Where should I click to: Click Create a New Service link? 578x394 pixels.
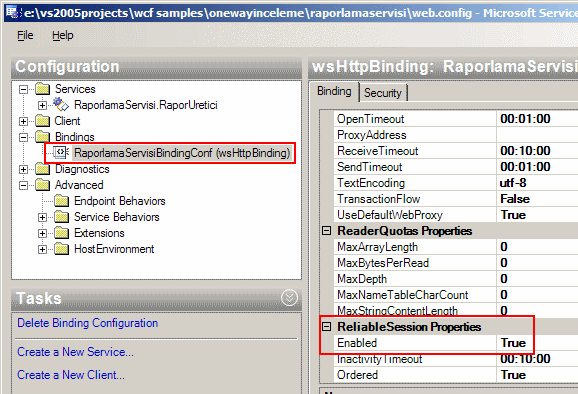(75, 352)
